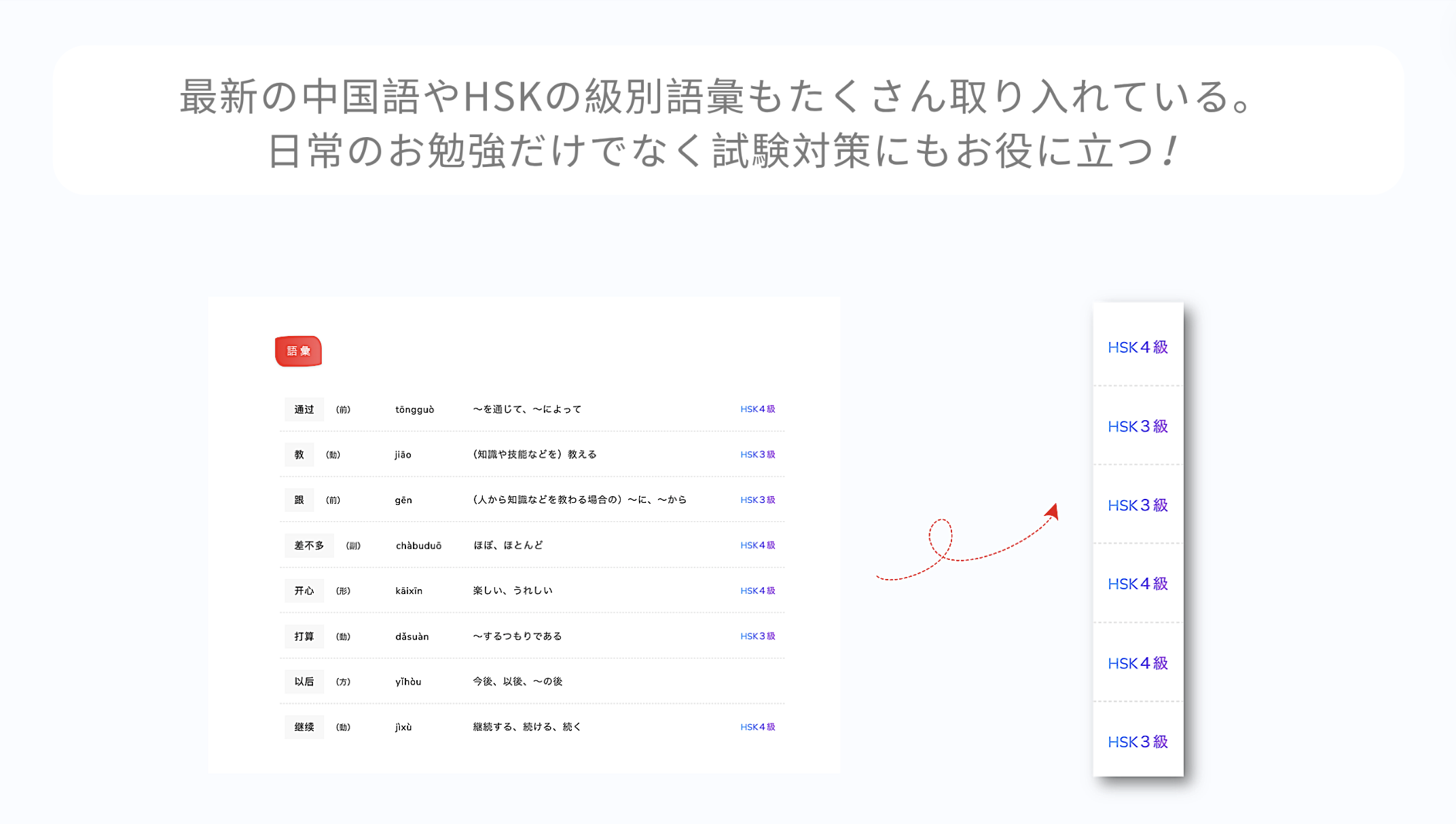The image size is (1456, 824).
Task: Select the second HSK３級 sidebar cell
Action: tap(1137, 505)
